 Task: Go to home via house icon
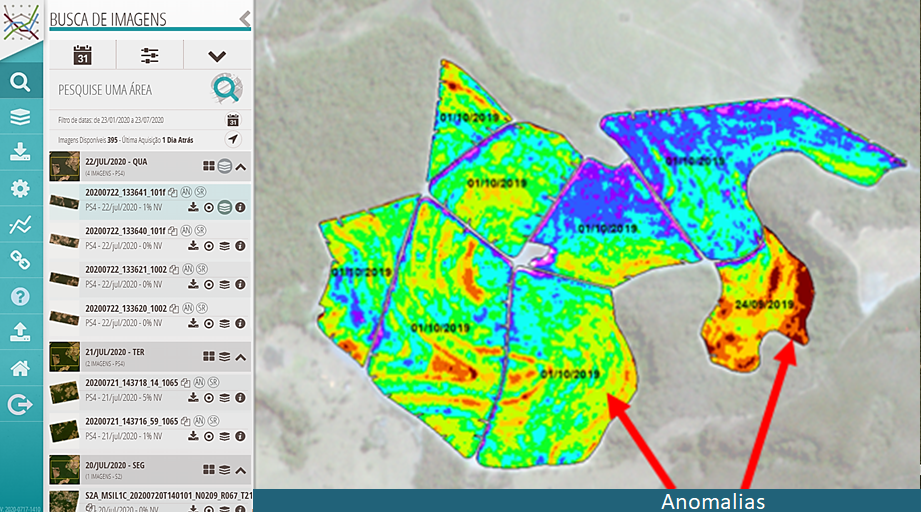click(x=20, y=369)
